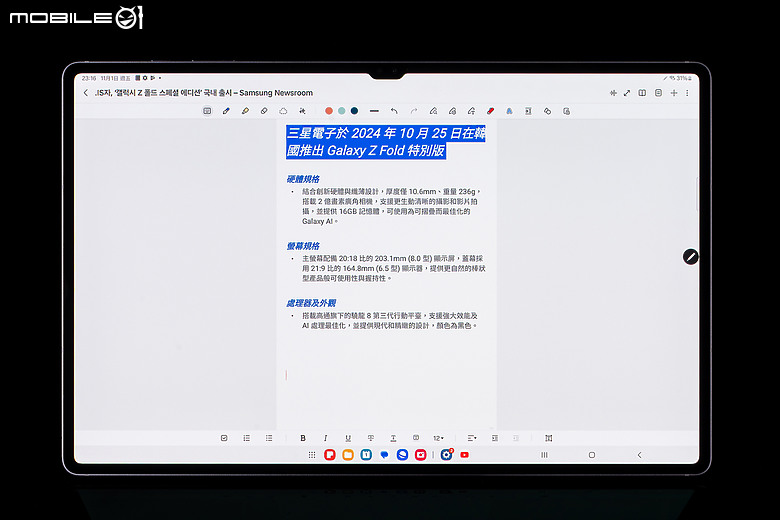The height and width of the screenshot is (520, 780).
Task: Enter full screen with expand arrows icon
Action: pos(627,93)
